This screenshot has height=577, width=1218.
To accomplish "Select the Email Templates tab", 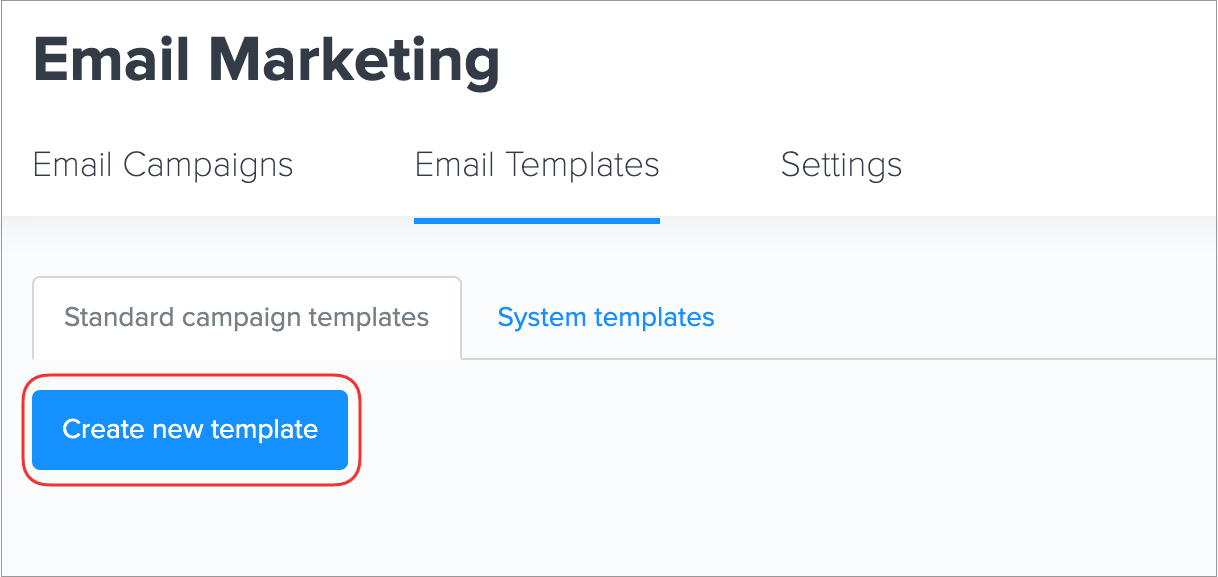I will 537,165.
